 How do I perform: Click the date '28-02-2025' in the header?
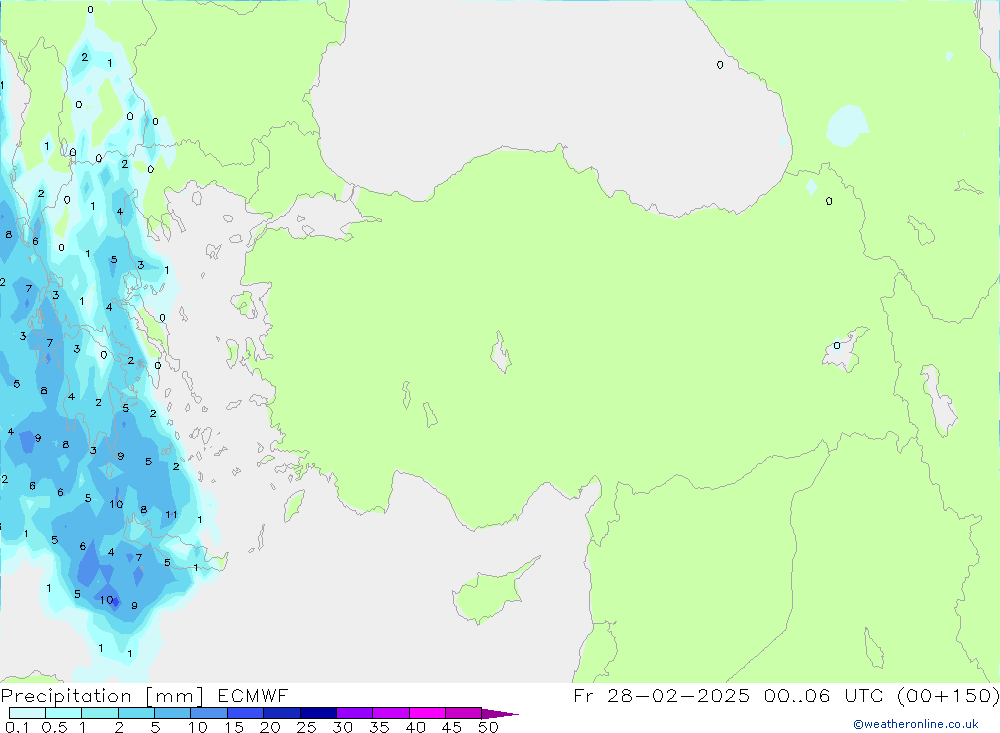(x=678, y=695)
